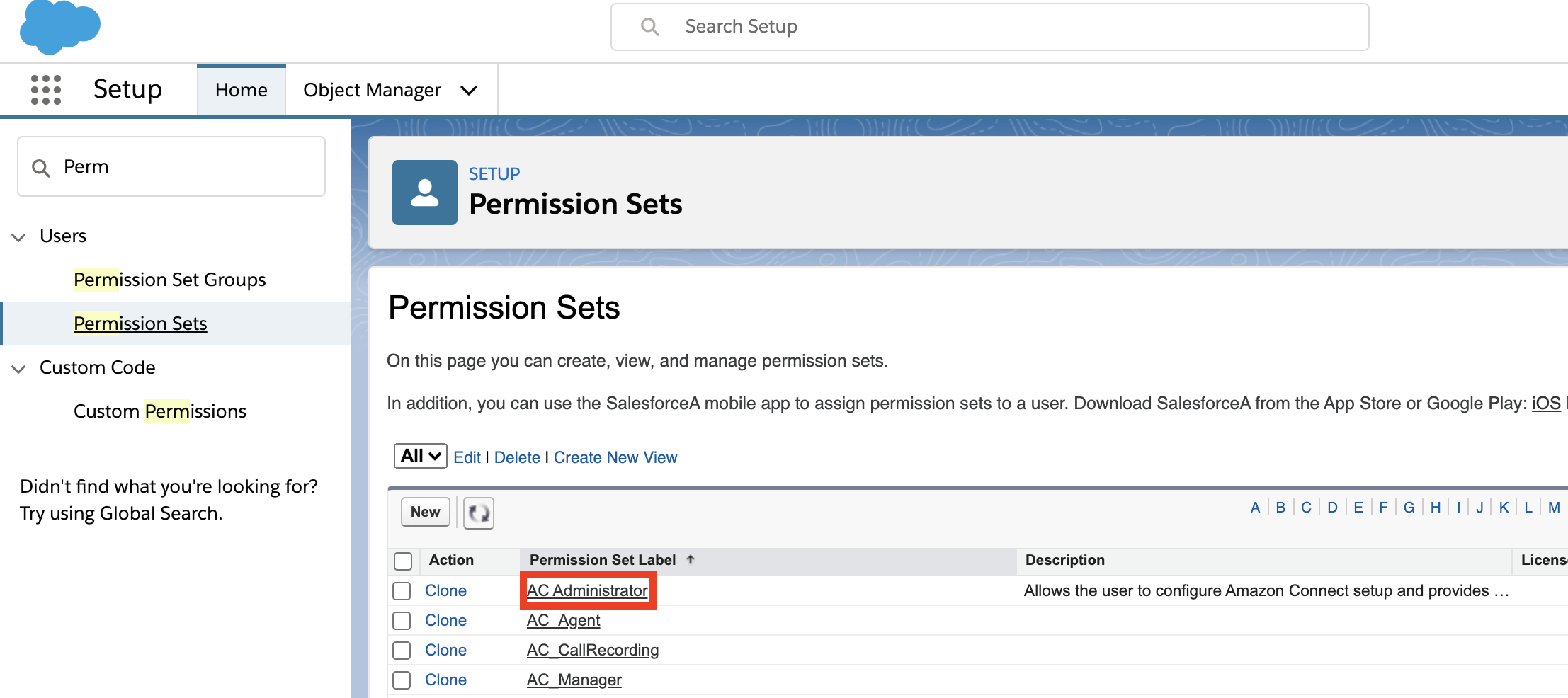This screenshot has height=698, width=1568.
Task: Check the AC Administrator row checkbox
Action: [x=402, y=590]
